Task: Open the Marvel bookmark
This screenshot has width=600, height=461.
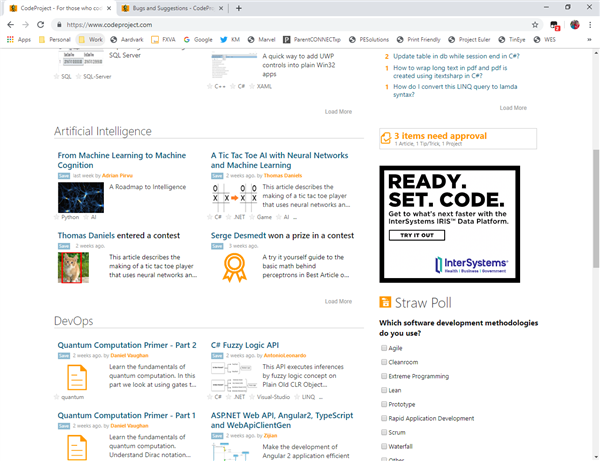Action: click(261, 39)
